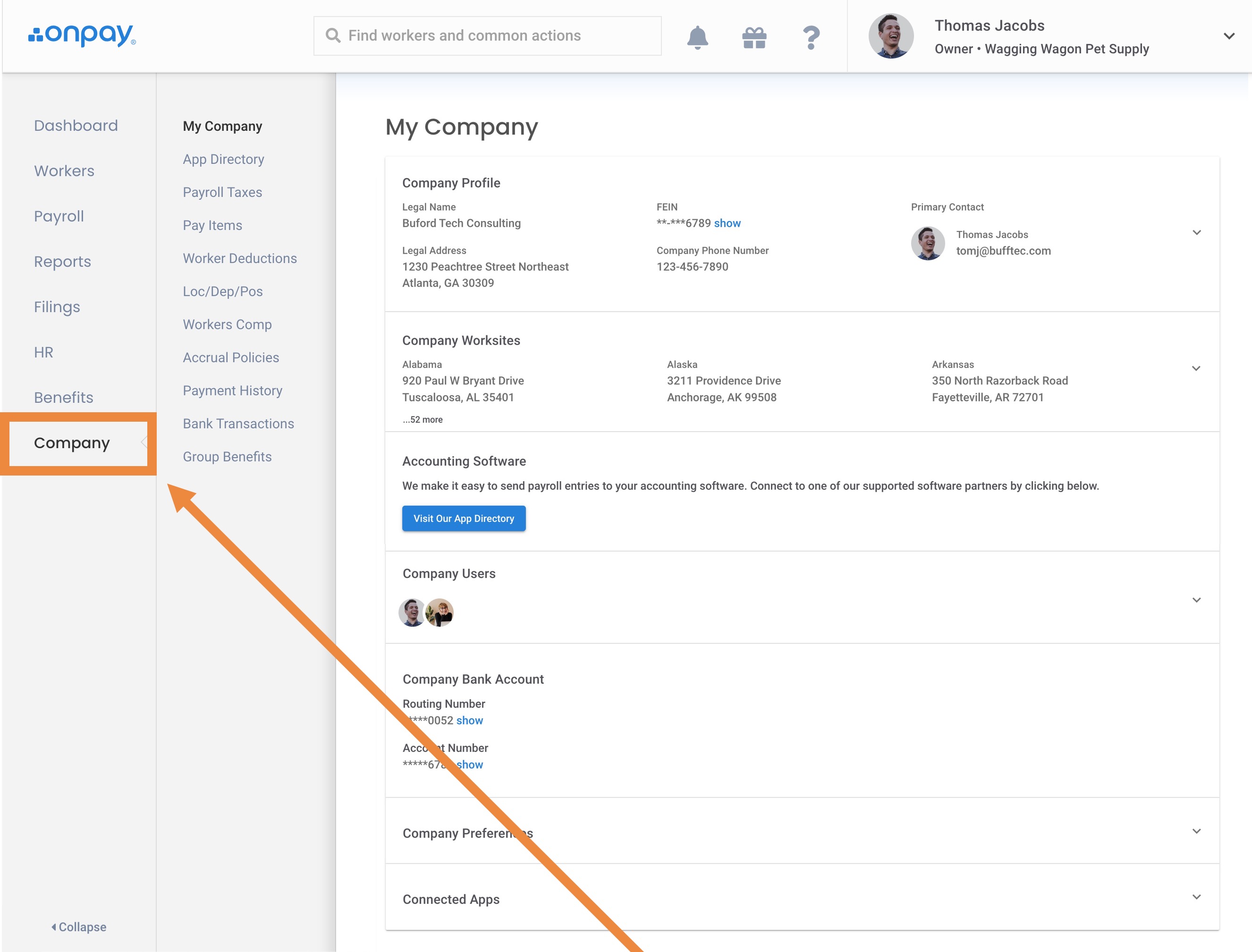Collapse the left sidebar
Viewport: 1252px width, 952px height.
tap(78, 927)
